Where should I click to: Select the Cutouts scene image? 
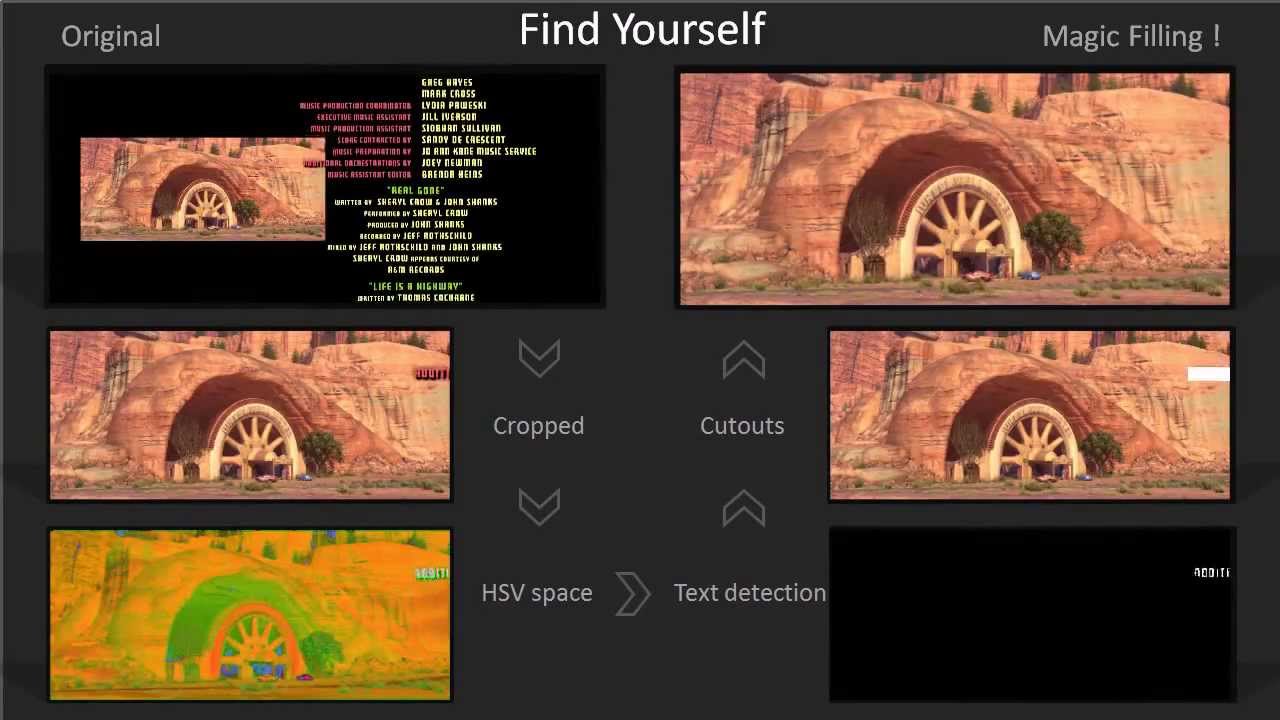(1031, 414)
